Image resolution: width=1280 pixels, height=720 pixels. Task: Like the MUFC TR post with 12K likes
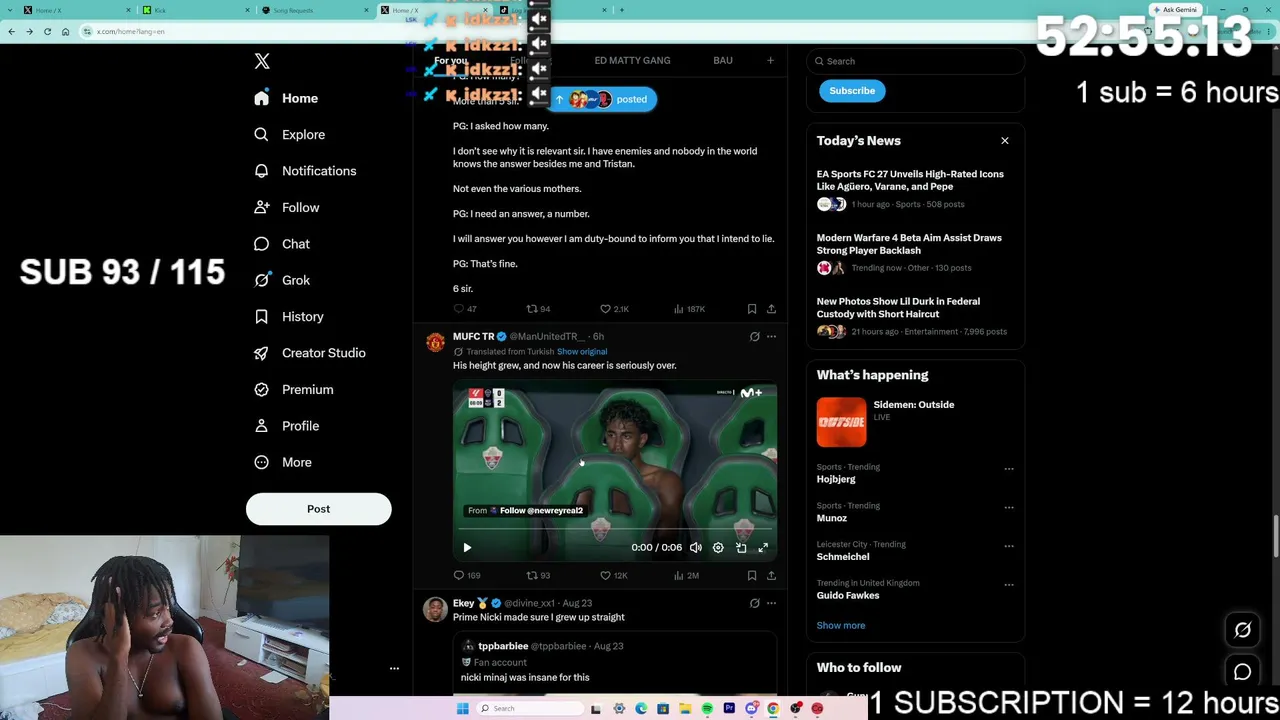[613, 575]
